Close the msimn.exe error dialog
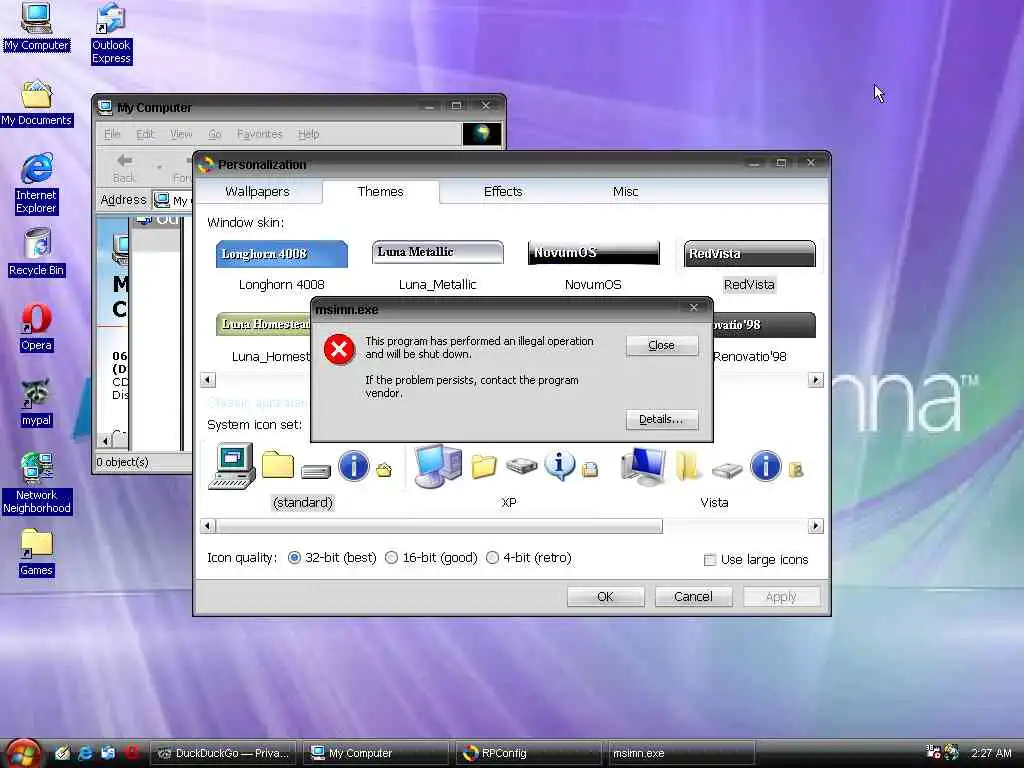This screenshot has width=1024, height=768. point(662,345)
